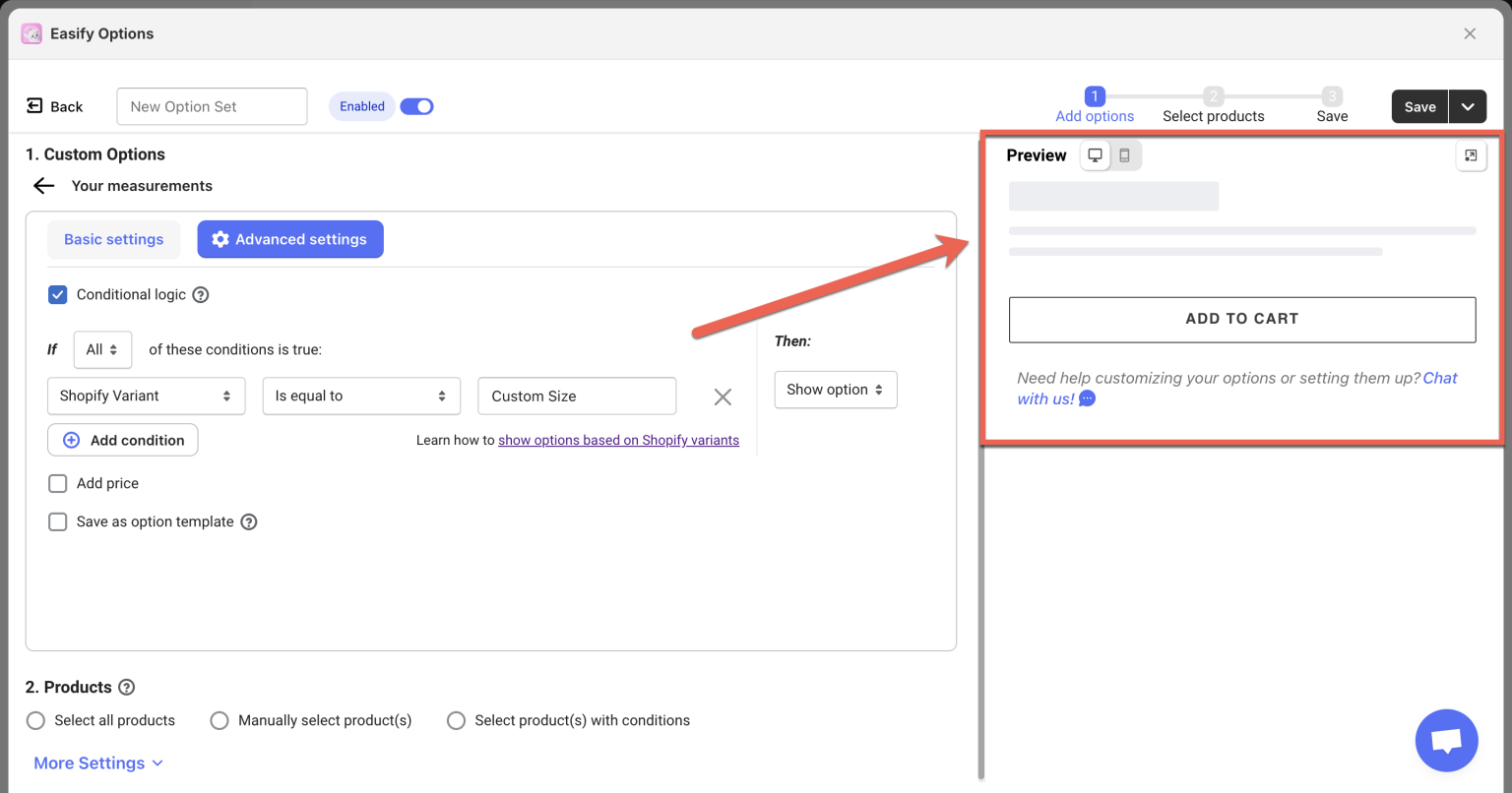
Task: Switch preview to mobile view
Action: (1124, 154)
